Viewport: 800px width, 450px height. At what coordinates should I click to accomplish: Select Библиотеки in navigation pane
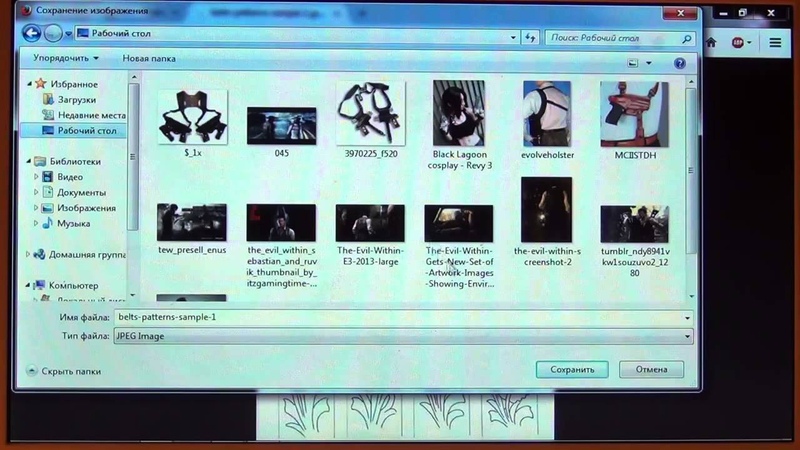coord(74,162)
